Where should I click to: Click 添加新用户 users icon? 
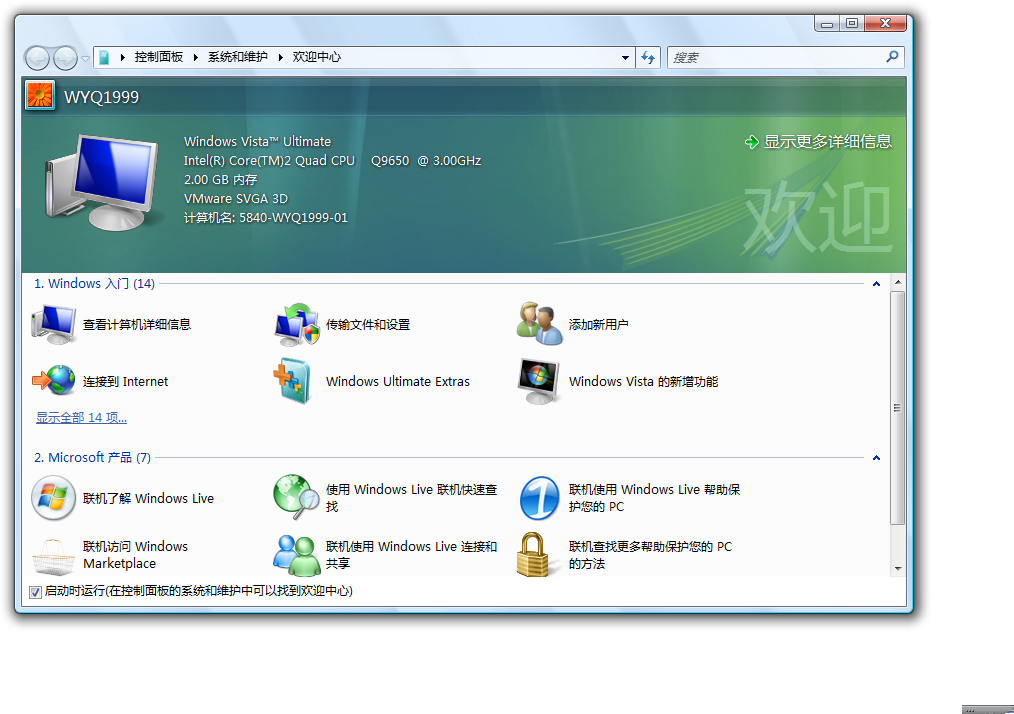point(539,323)
